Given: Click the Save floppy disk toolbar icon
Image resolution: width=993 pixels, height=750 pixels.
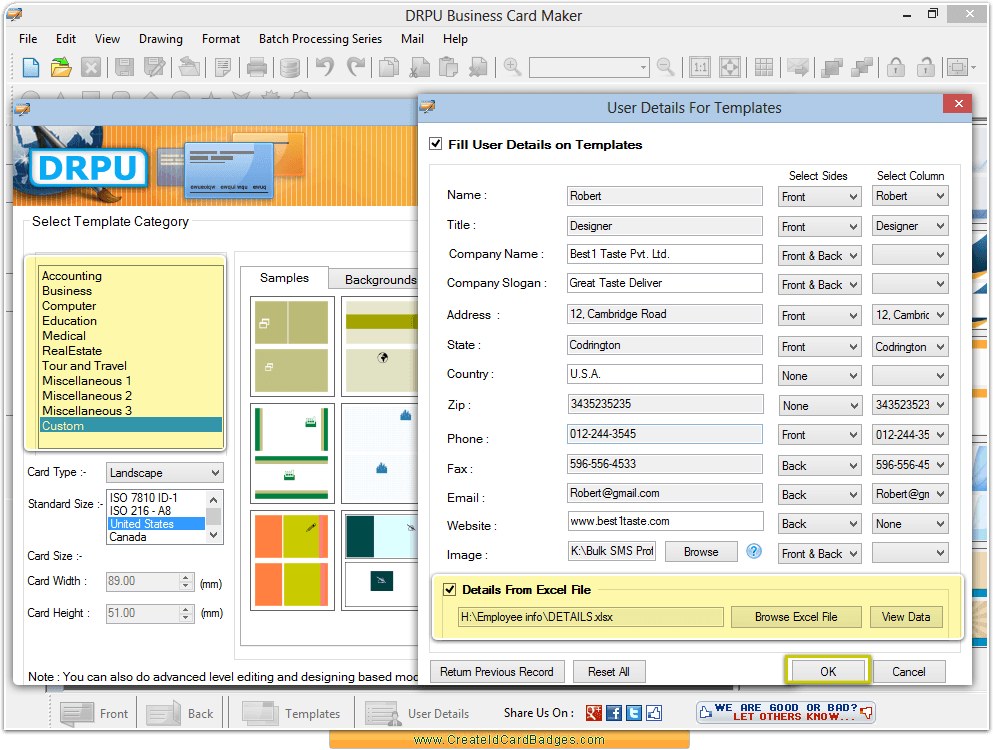Looking at the screenshot, I should [124, 67].
